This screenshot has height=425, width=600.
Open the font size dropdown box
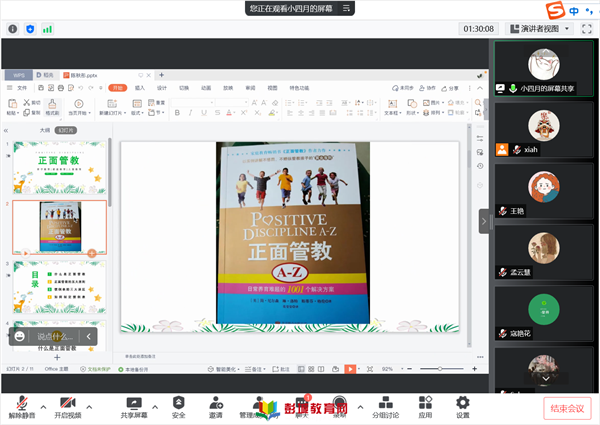[x=232, y=103]
